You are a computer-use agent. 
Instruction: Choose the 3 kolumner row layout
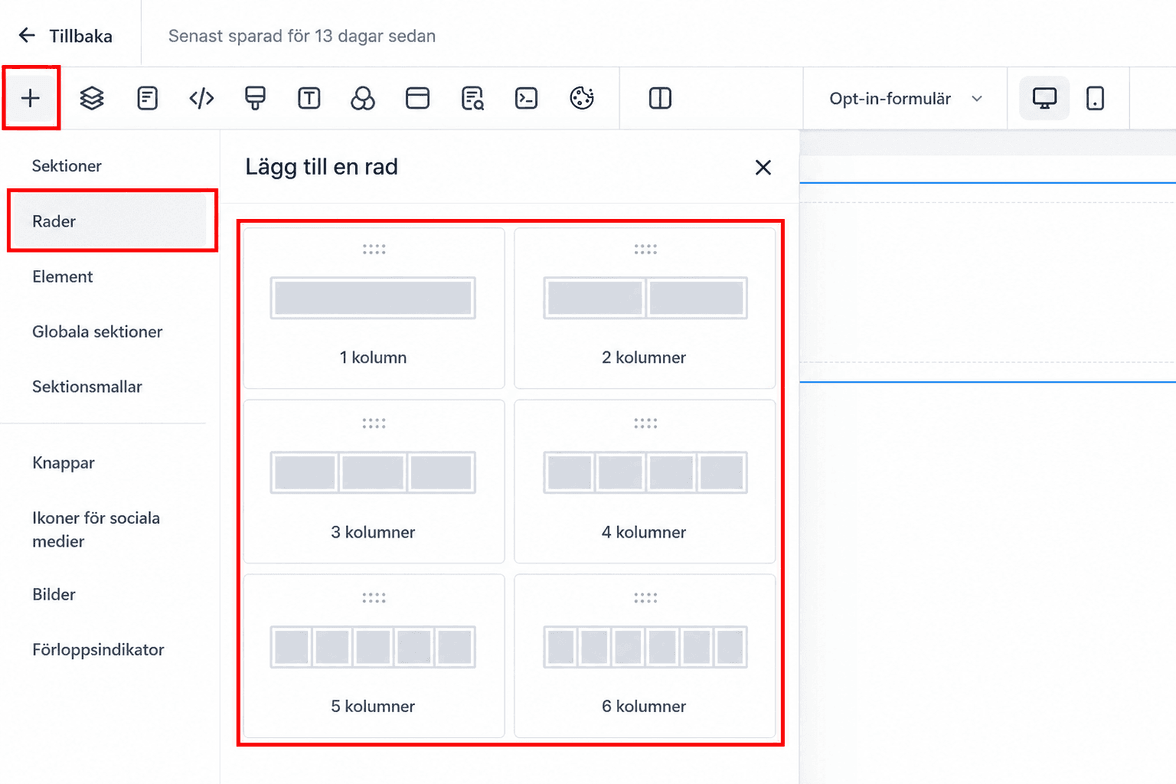click(374, 481)
